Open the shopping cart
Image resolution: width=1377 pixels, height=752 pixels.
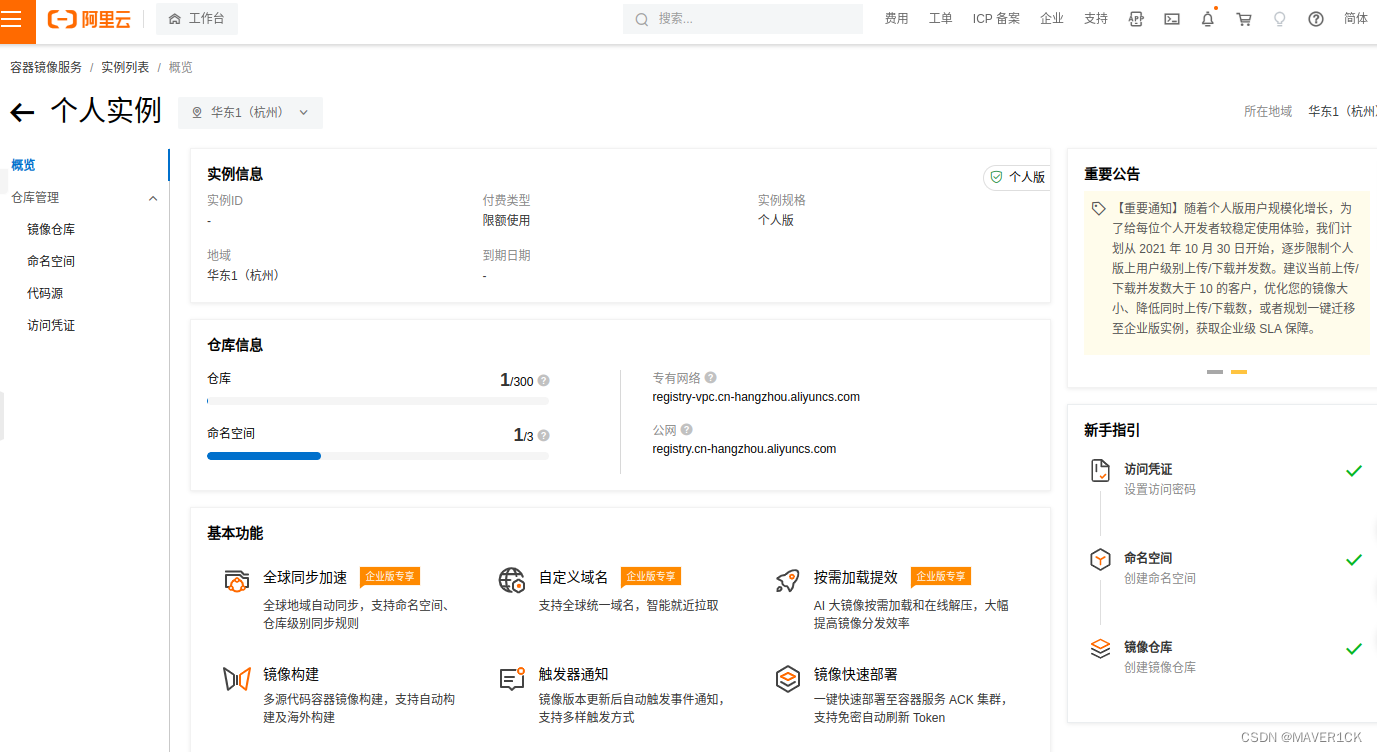point(1244,19)
